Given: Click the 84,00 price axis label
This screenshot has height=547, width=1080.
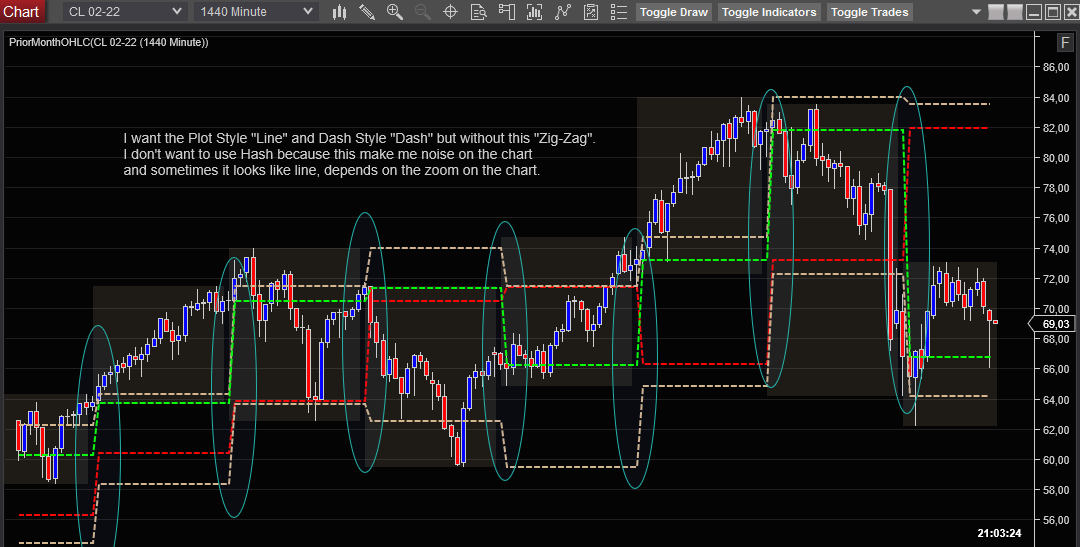Looking at the screenshot, I should click(1056, 98).
